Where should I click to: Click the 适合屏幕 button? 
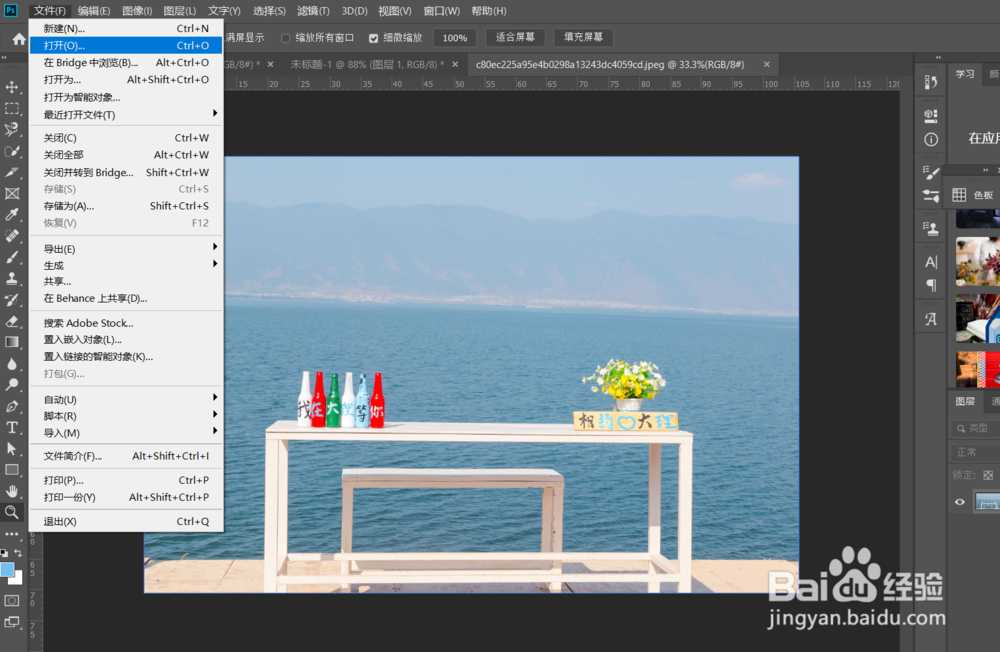[516, 37]
